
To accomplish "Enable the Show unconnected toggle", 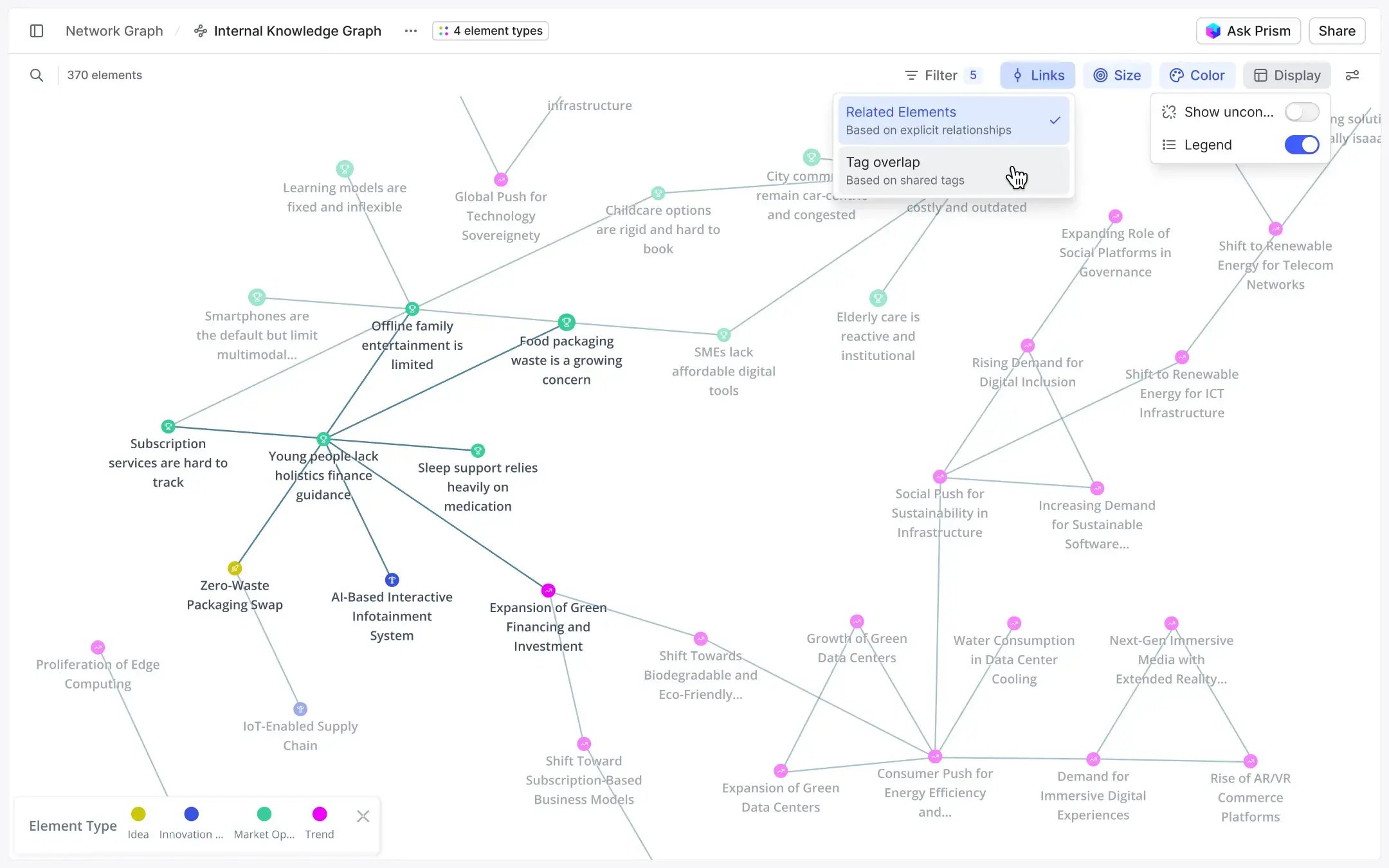I will (1301, 112).
